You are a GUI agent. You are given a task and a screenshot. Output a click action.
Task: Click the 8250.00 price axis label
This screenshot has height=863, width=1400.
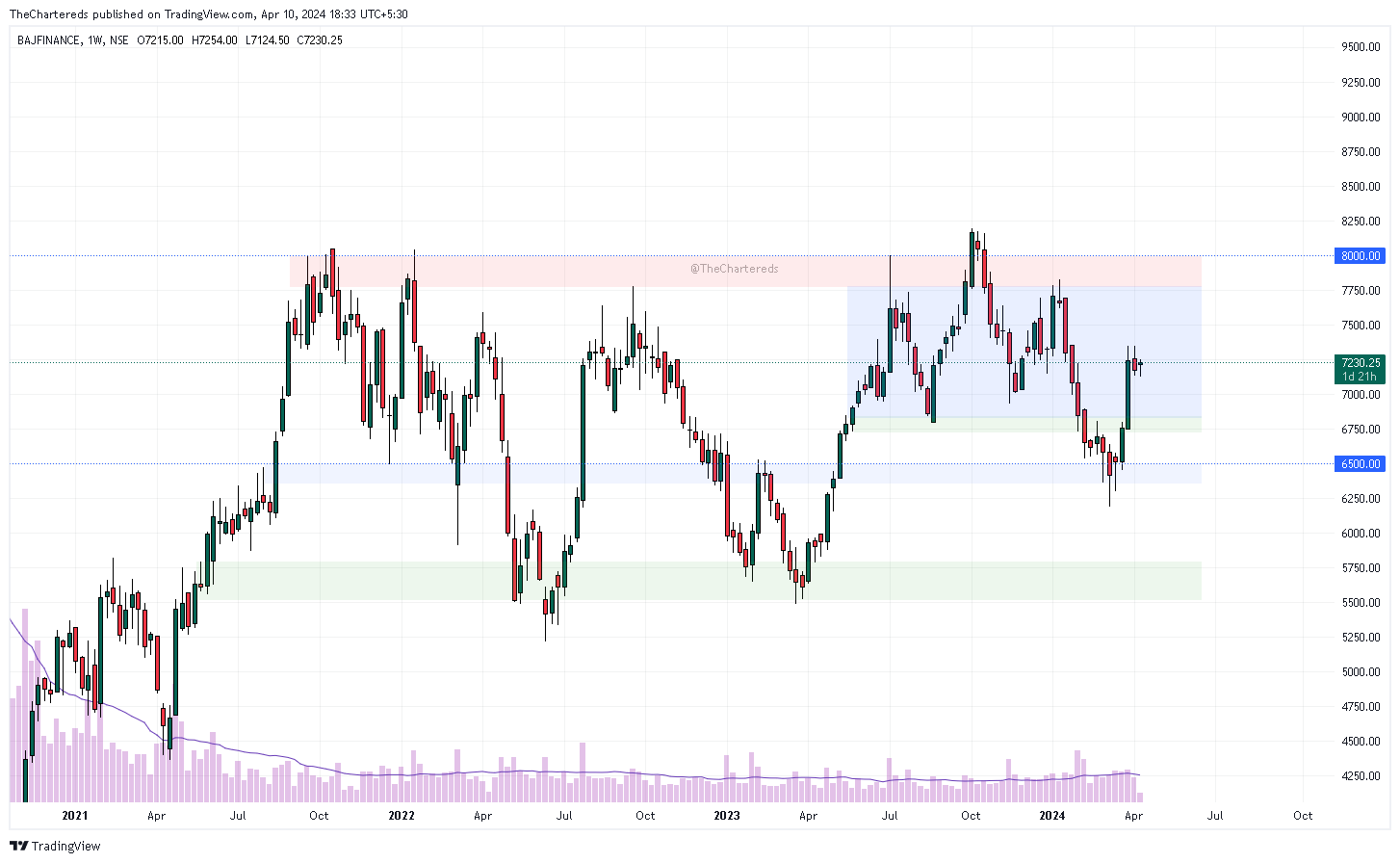pos(1361,222)
